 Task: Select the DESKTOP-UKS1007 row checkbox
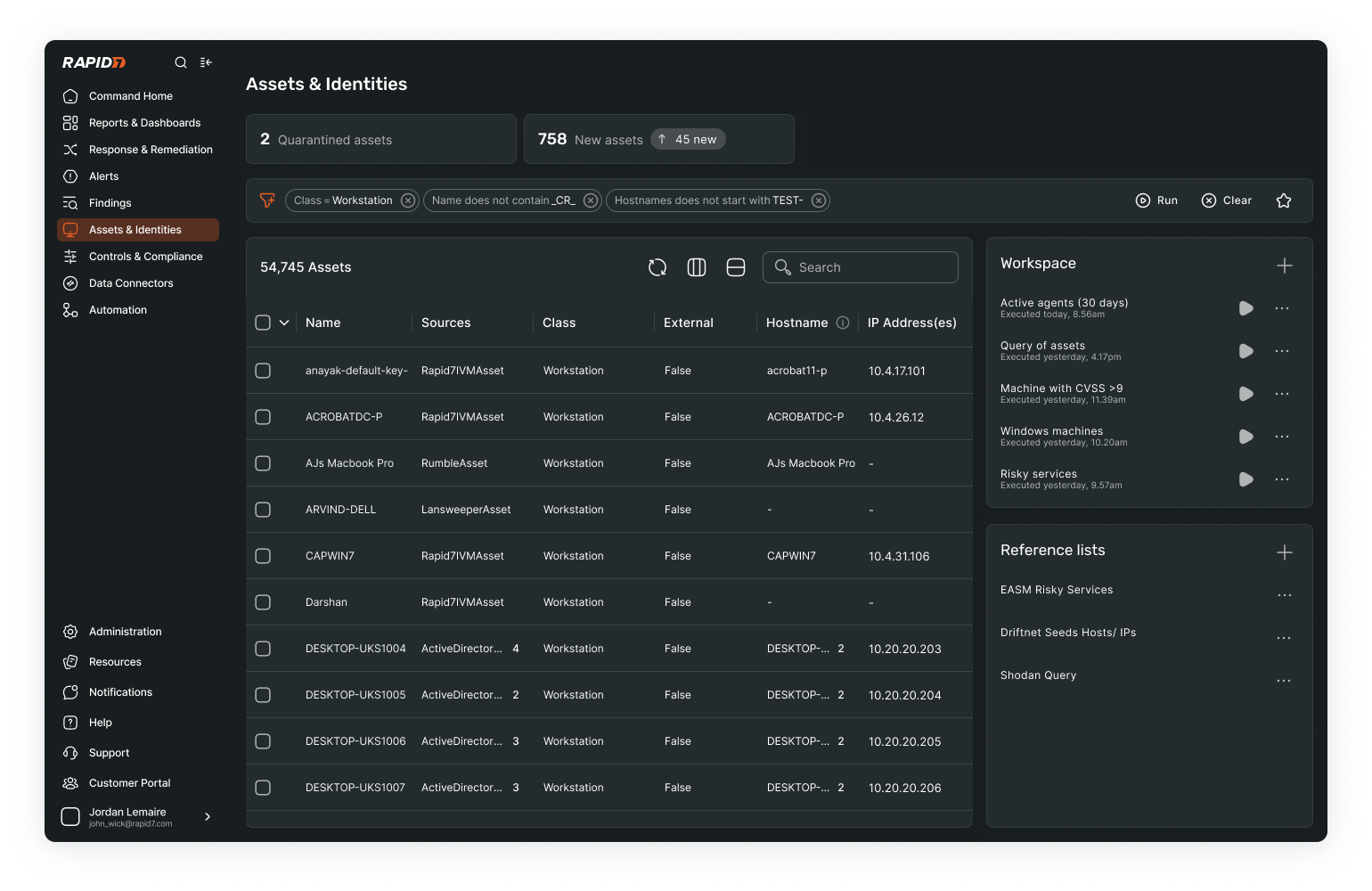point(263,788)
